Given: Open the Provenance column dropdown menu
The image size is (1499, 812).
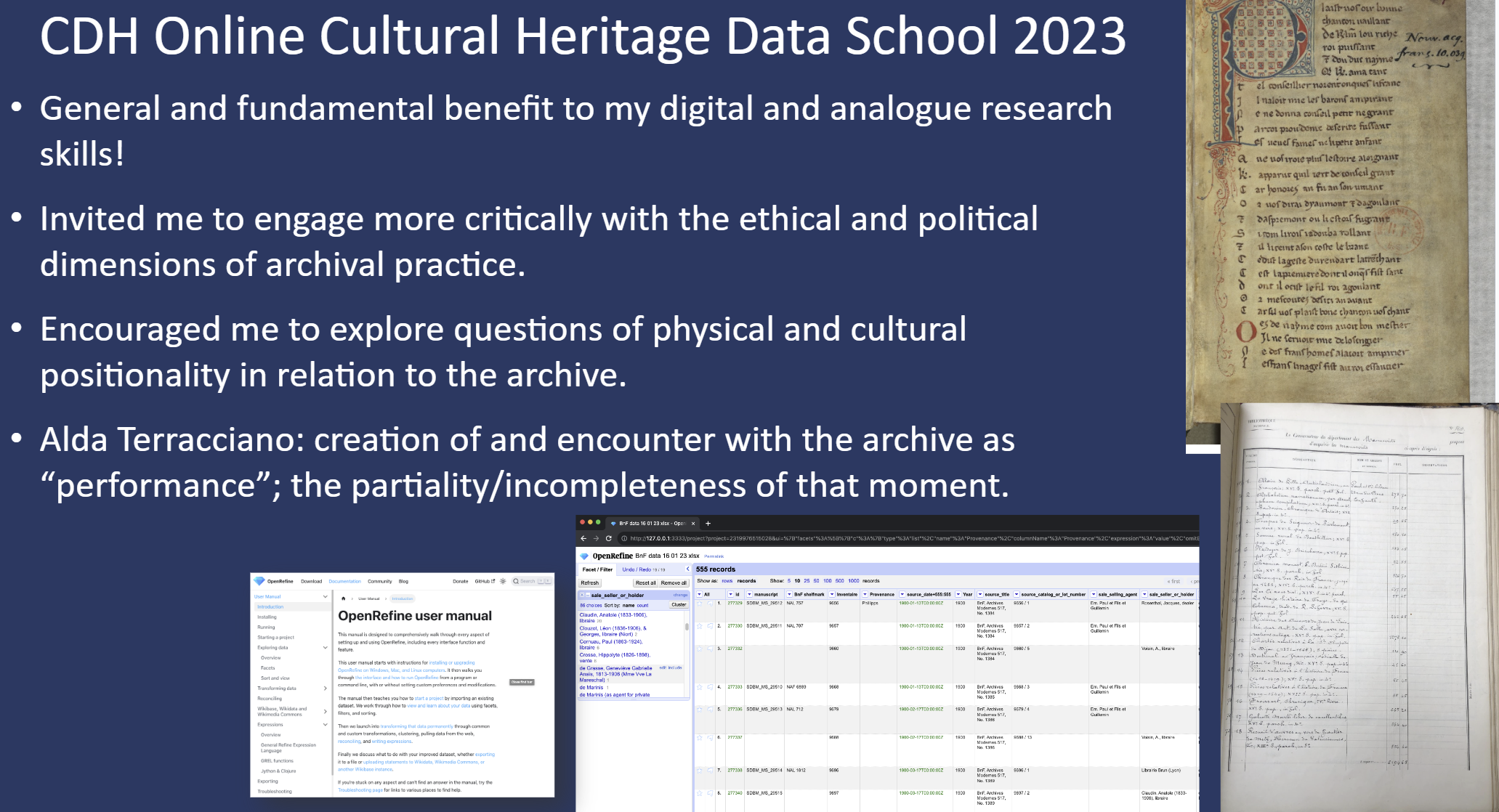Looking at the screenshot, I should (x=865, y=594).
